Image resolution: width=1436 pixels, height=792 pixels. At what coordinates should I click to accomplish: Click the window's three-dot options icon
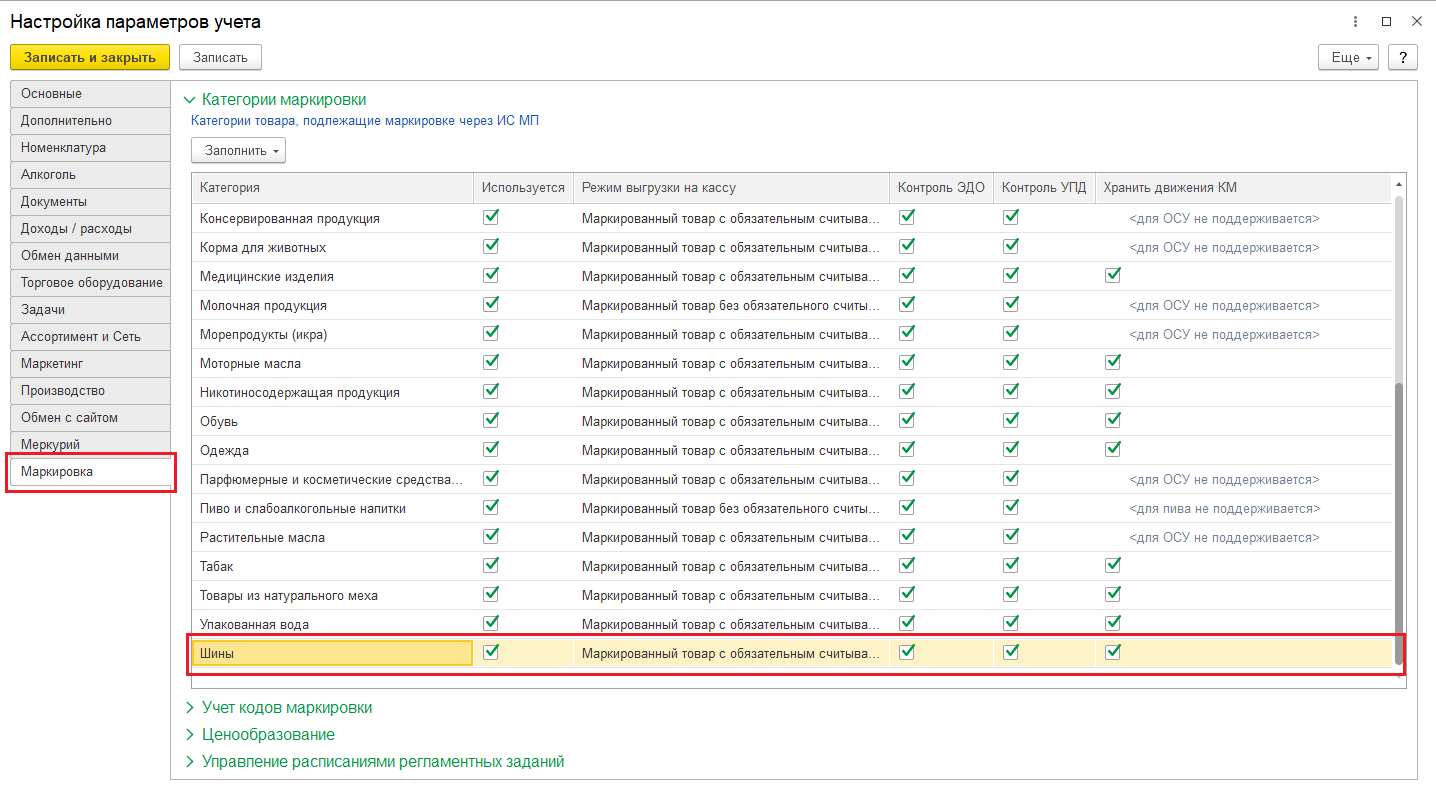pos(1357,21)
